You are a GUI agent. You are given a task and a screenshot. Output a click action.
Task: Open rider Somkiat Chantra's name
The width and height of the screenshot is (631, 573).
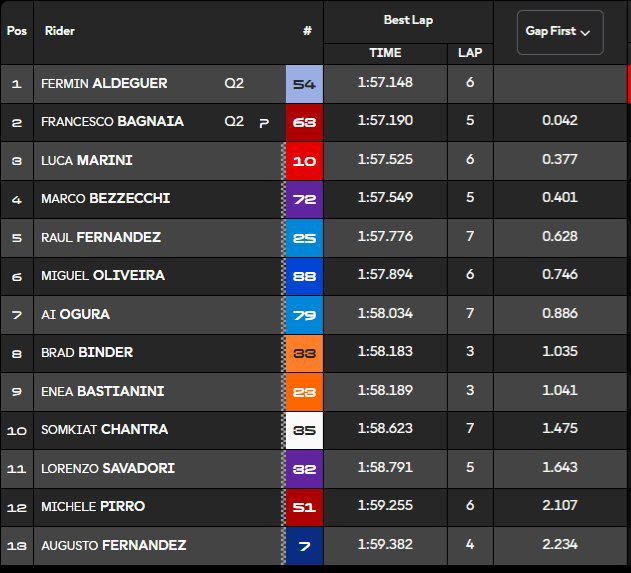pos(104,430)
